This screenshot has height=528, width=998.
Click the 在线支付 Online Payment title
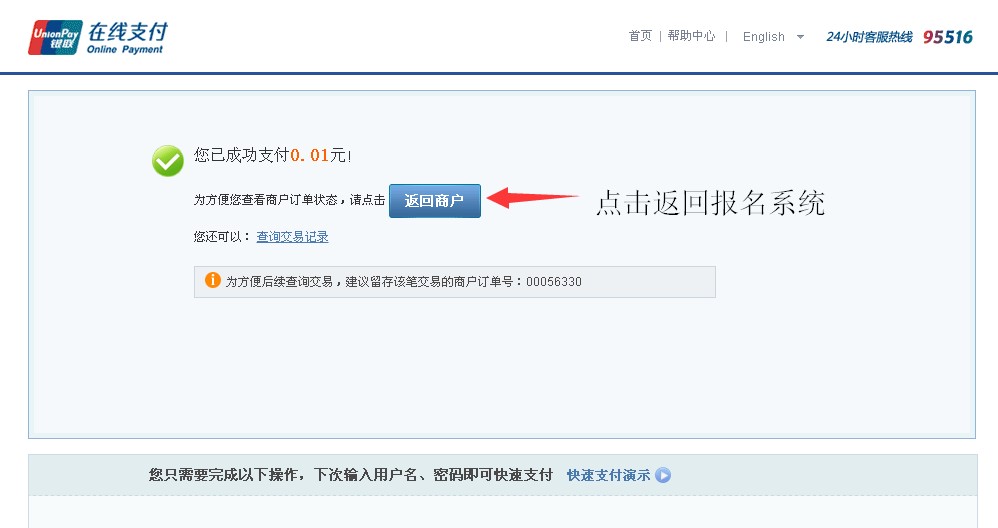(x=126, y=37)
